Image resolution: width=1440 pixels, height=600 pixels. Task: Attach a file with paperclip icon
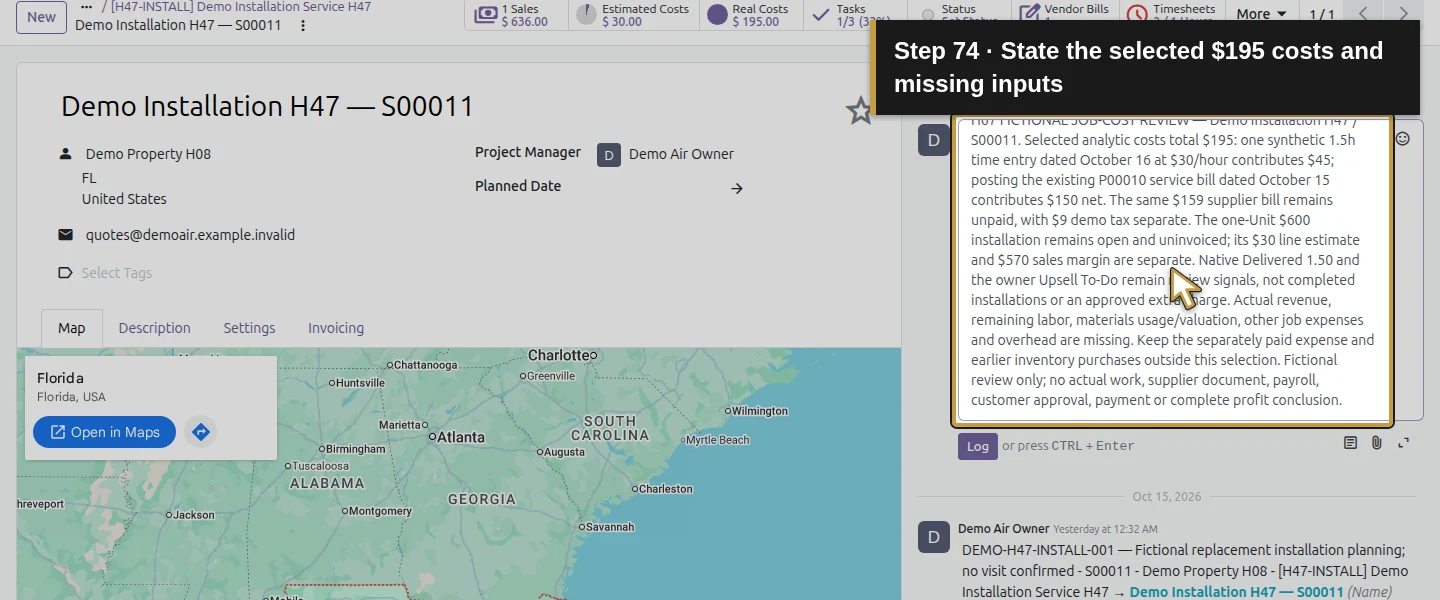(x=1377, y=442)
